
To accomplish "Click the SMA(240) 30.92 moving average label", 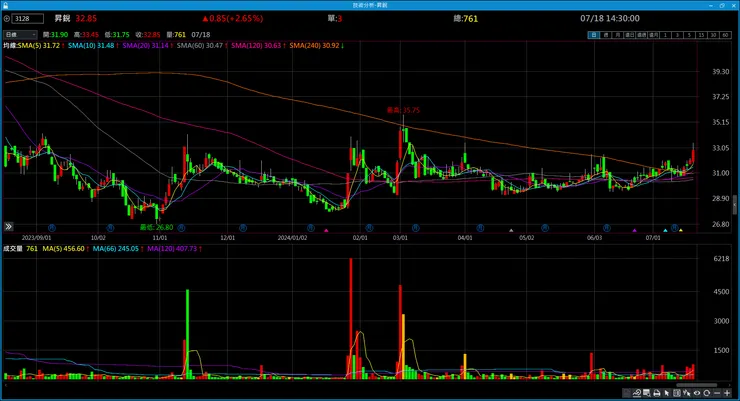I will (316, 45).
